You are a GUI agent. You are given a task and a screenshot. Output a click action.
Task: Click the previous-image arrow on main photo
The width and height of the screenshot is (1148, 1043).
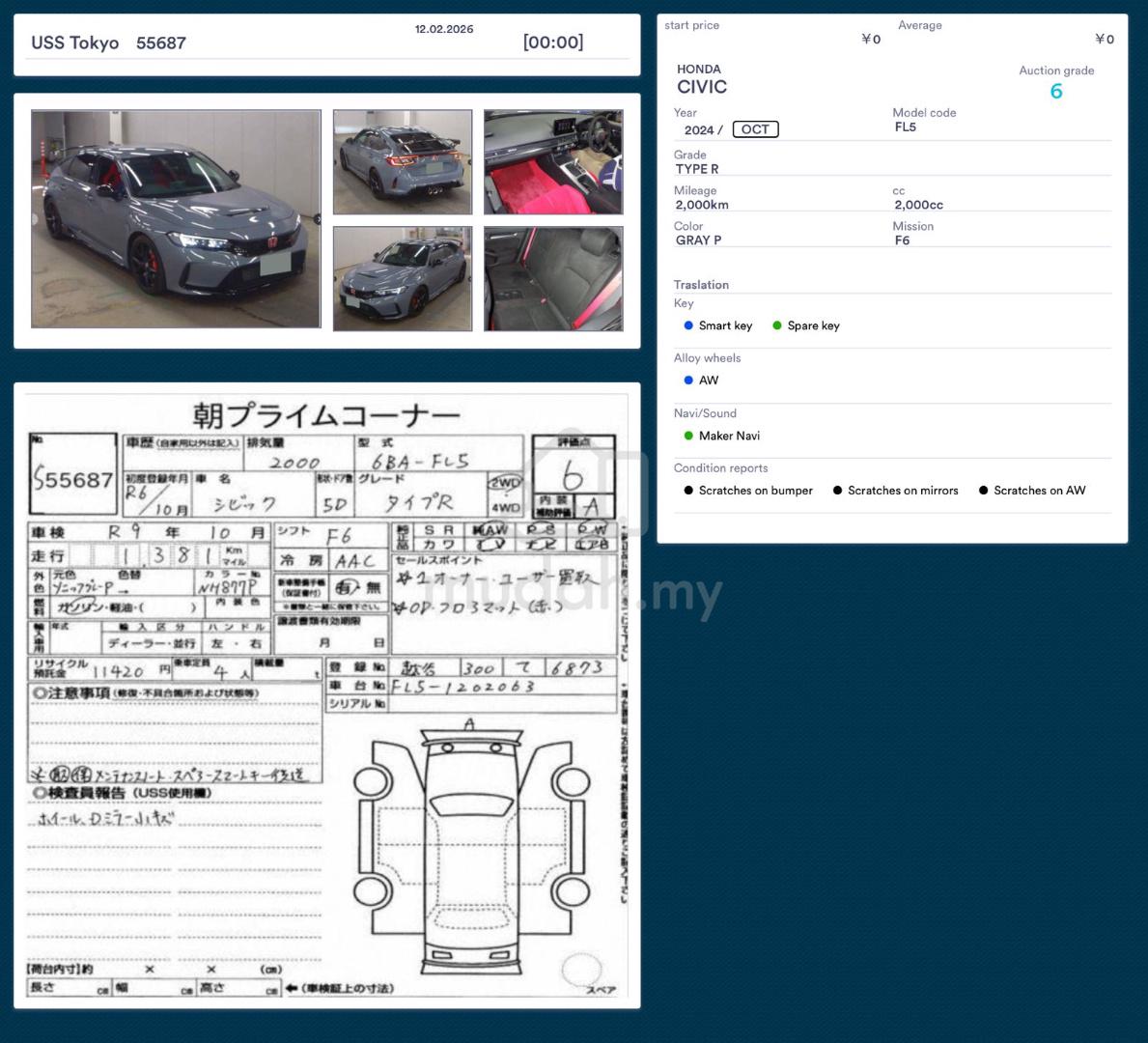click(36, 219)
